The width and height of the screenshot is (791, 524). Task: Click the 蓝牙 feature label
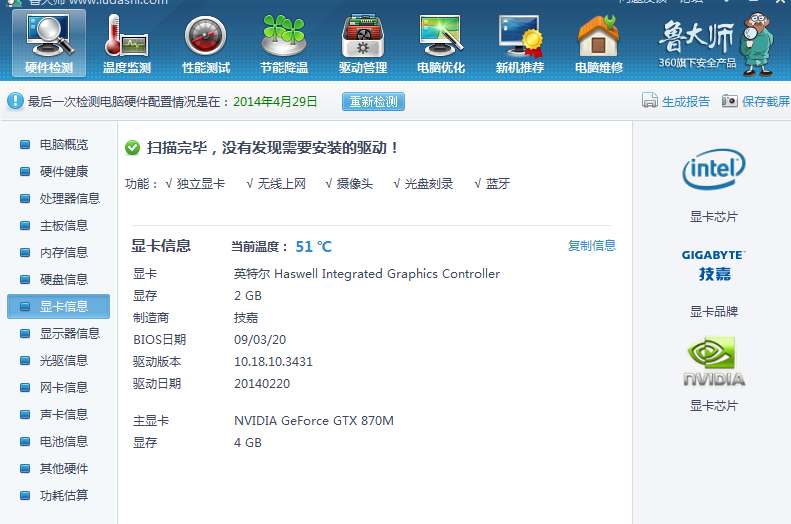click(x=498, y=184)
